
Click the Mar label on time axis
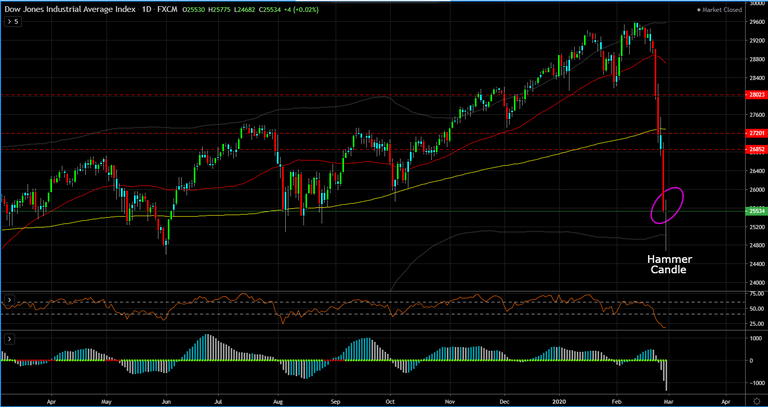671,401
